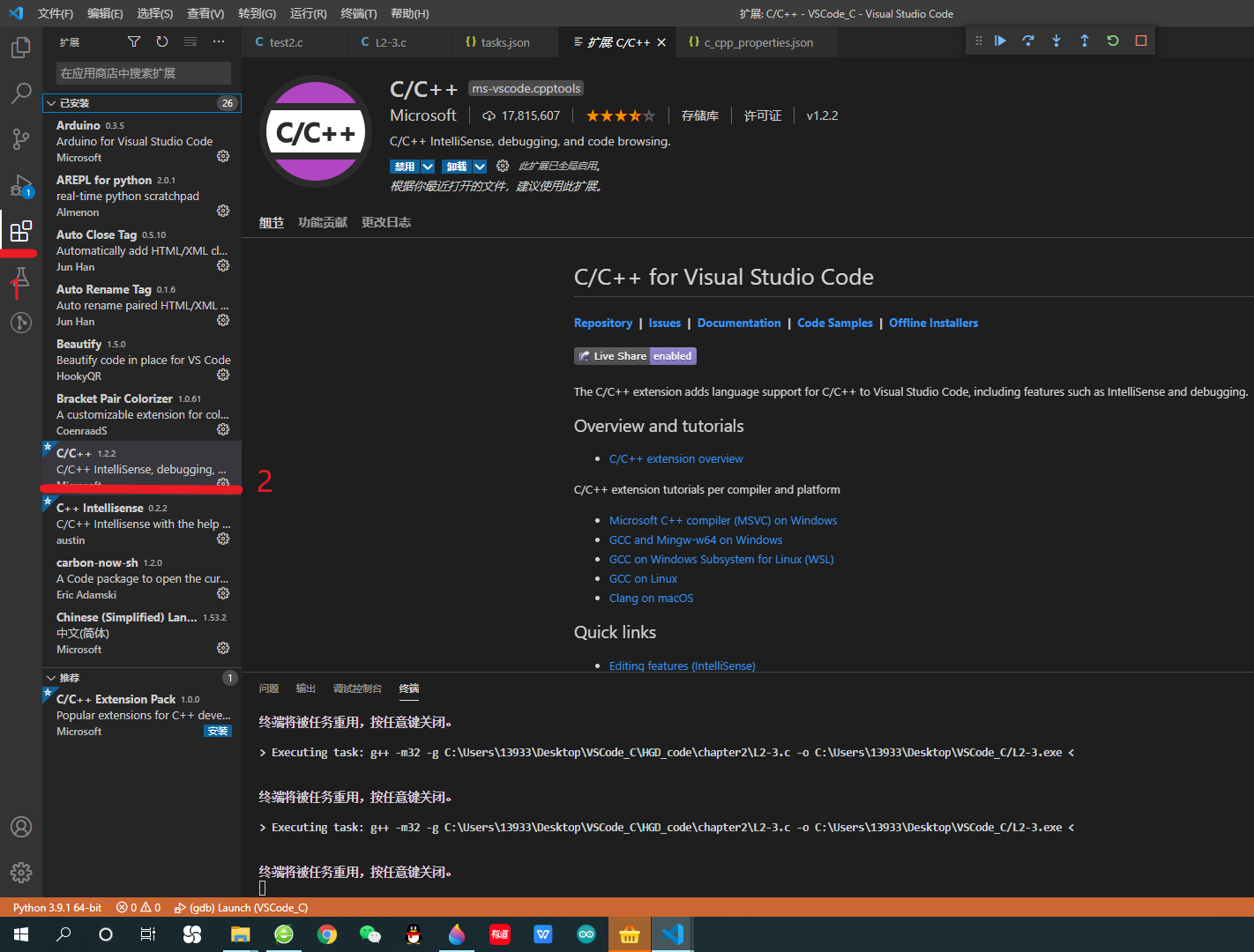
Task: Click Clang on macOS link
Action: click(x=651, y=598)
